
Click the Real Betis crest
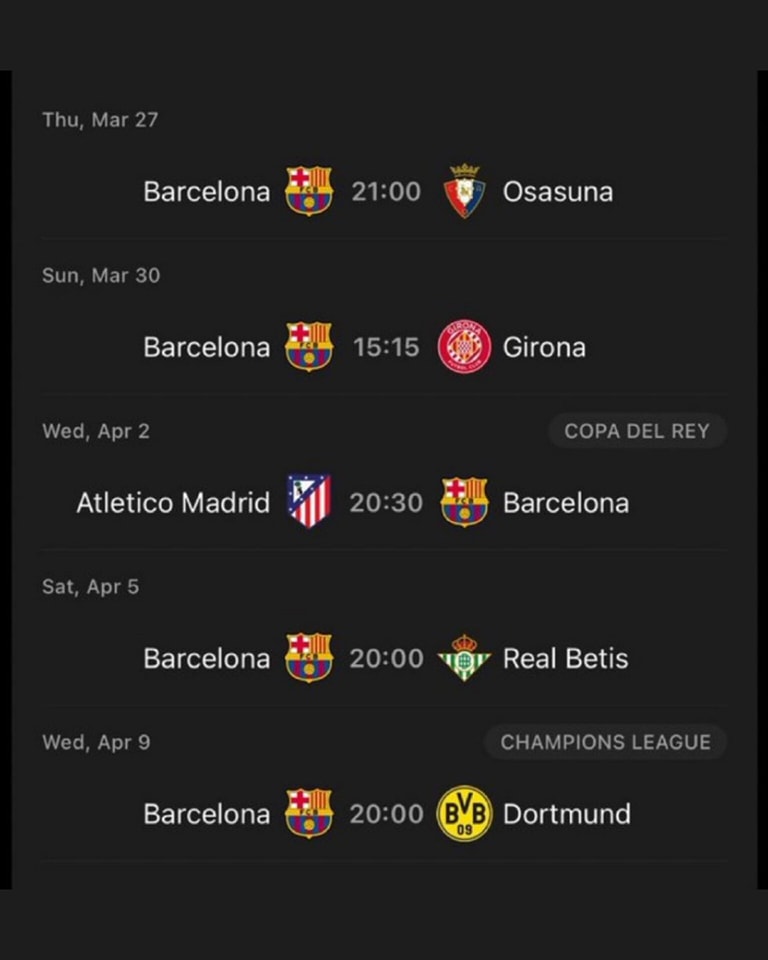coord(464,658)
